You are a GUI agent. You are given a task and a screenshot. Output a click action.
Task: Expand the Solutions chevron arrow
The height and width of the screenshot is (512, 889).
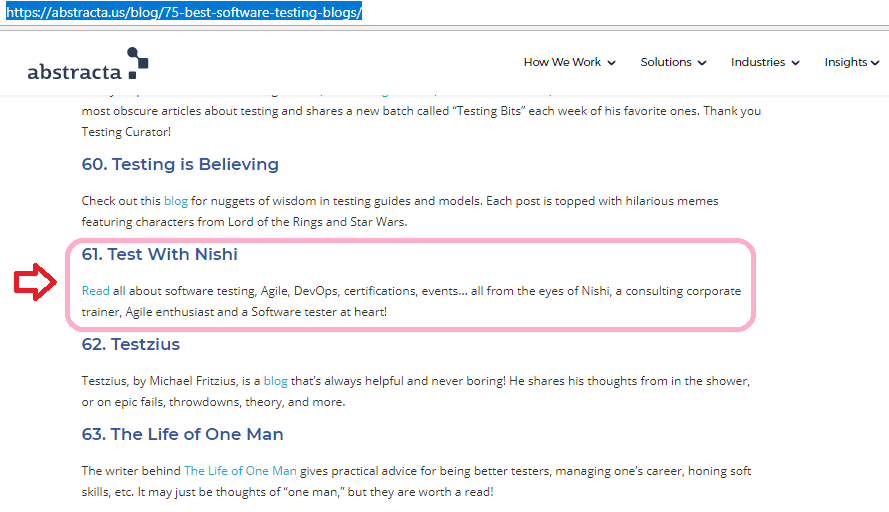702,63
